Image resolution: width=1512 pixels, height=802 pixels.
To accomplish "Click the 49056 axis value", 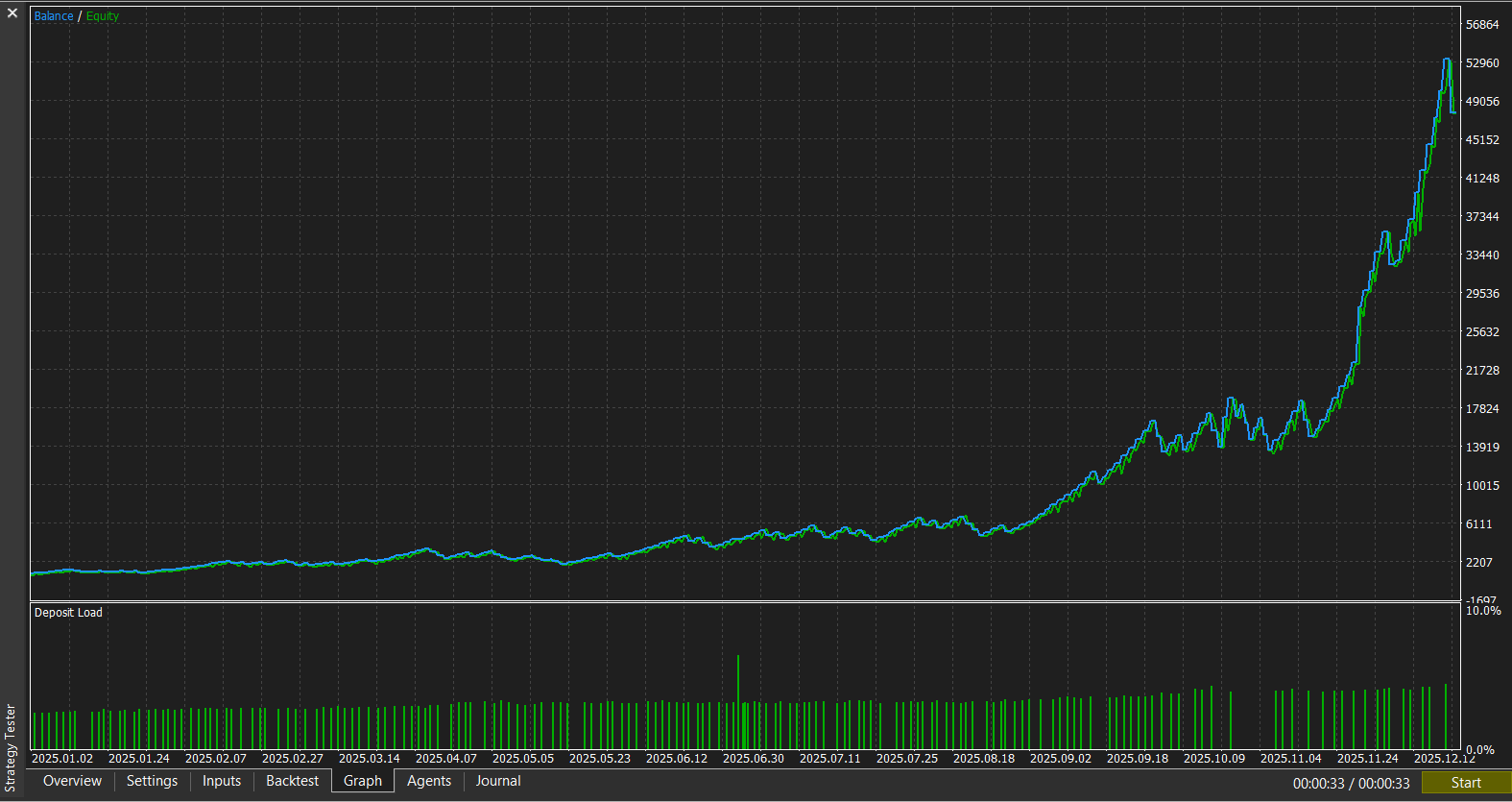I will coord(1482,102).
